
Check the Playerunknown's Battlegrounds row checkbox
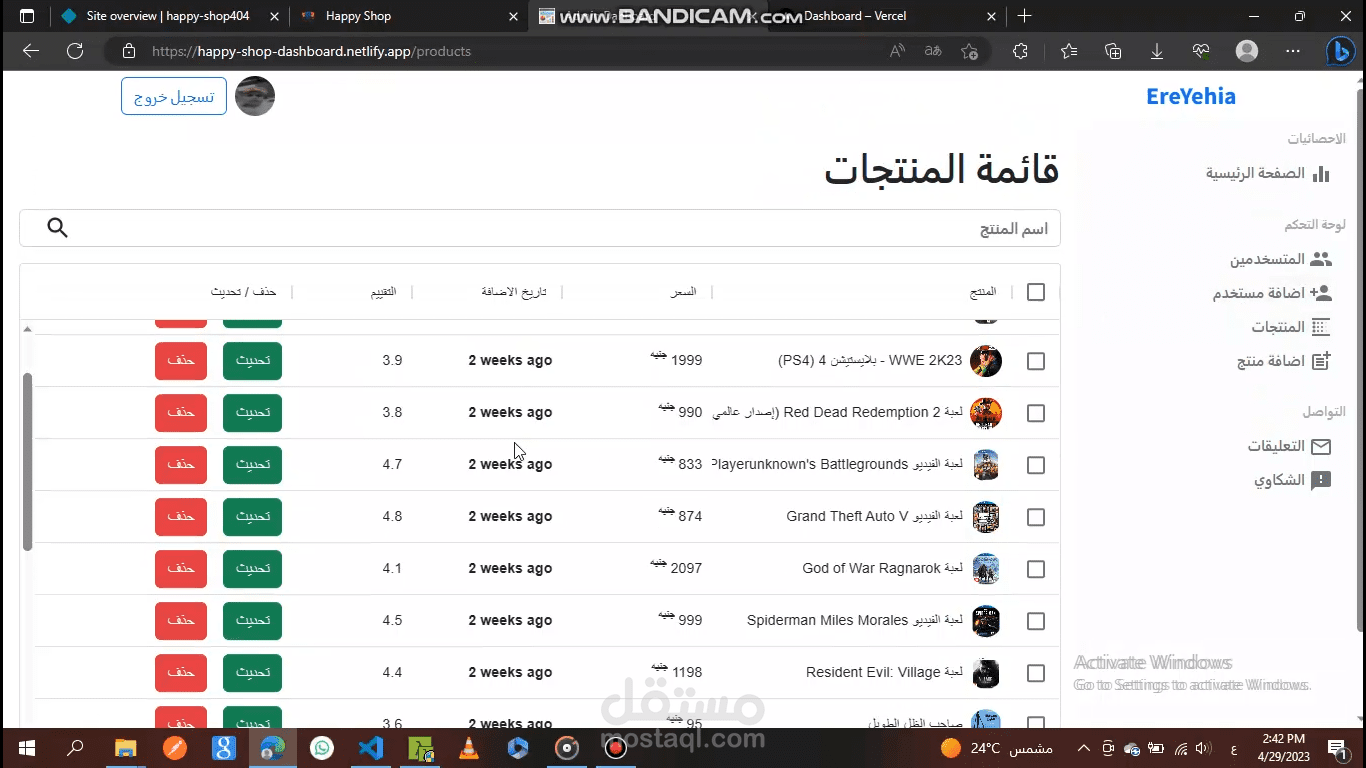click(x=1036, y=465)
